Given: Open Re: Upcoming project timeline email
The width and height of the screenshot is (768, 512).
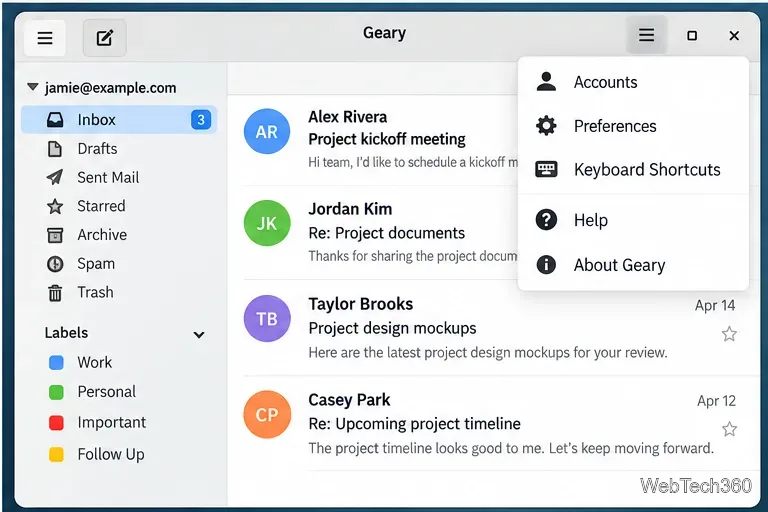Looking at the screenshot, I should [414, 424].
